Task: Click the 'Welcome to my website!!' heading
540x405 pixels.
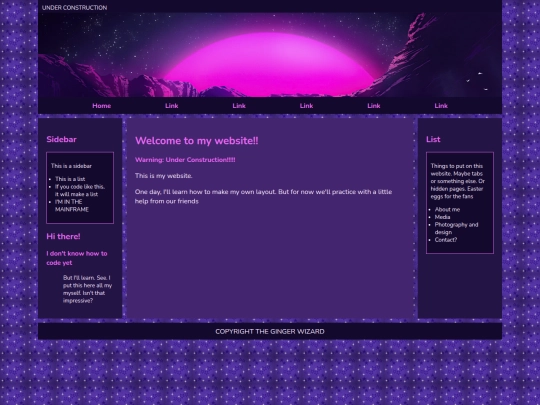Action: pyautogui.click(x=197, y=141)
